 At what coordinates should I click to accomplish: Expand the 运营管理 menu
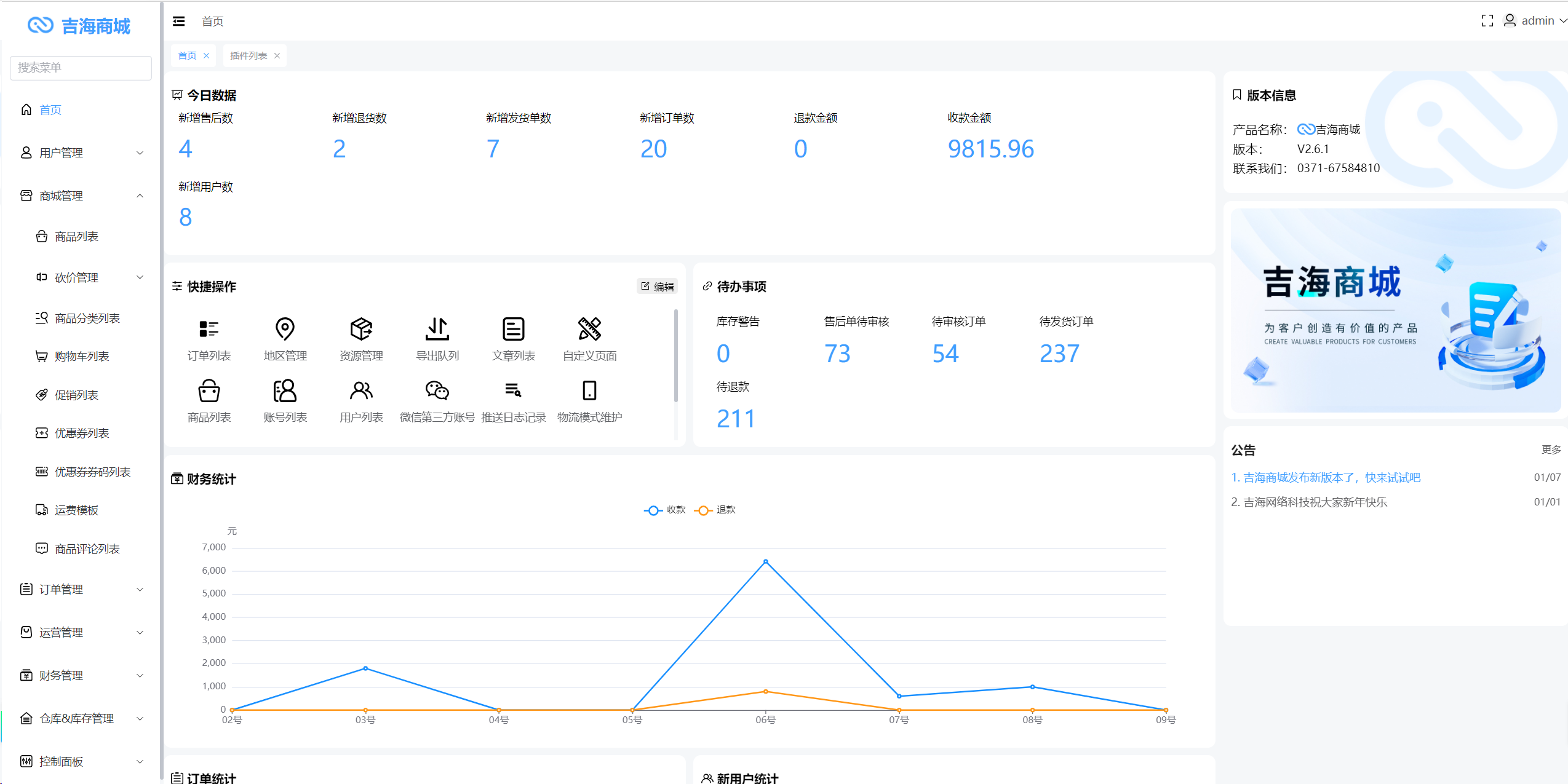coord(81,632)
